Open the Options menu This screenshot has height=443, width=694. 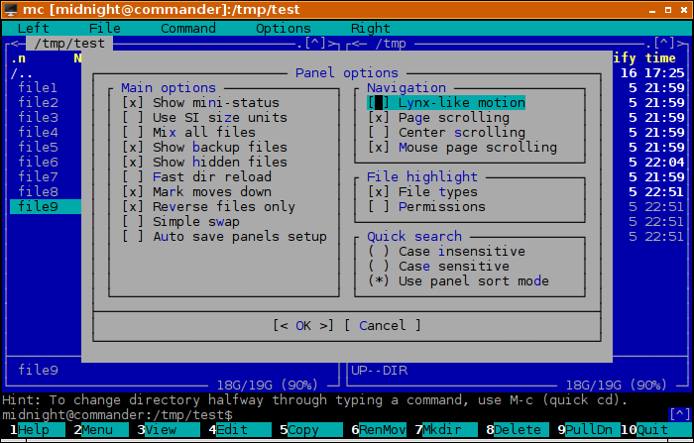(x=283, y=29)
